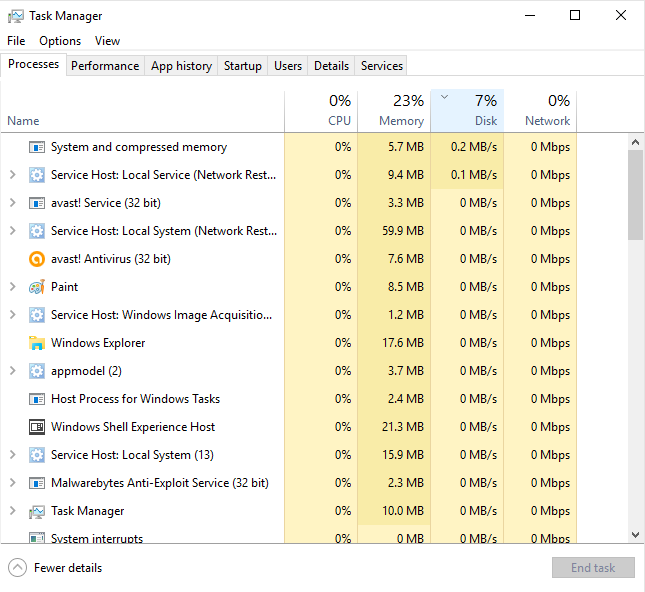
Task: Click the appmodel (2) gear icon
Action: (x=37, y=371)
